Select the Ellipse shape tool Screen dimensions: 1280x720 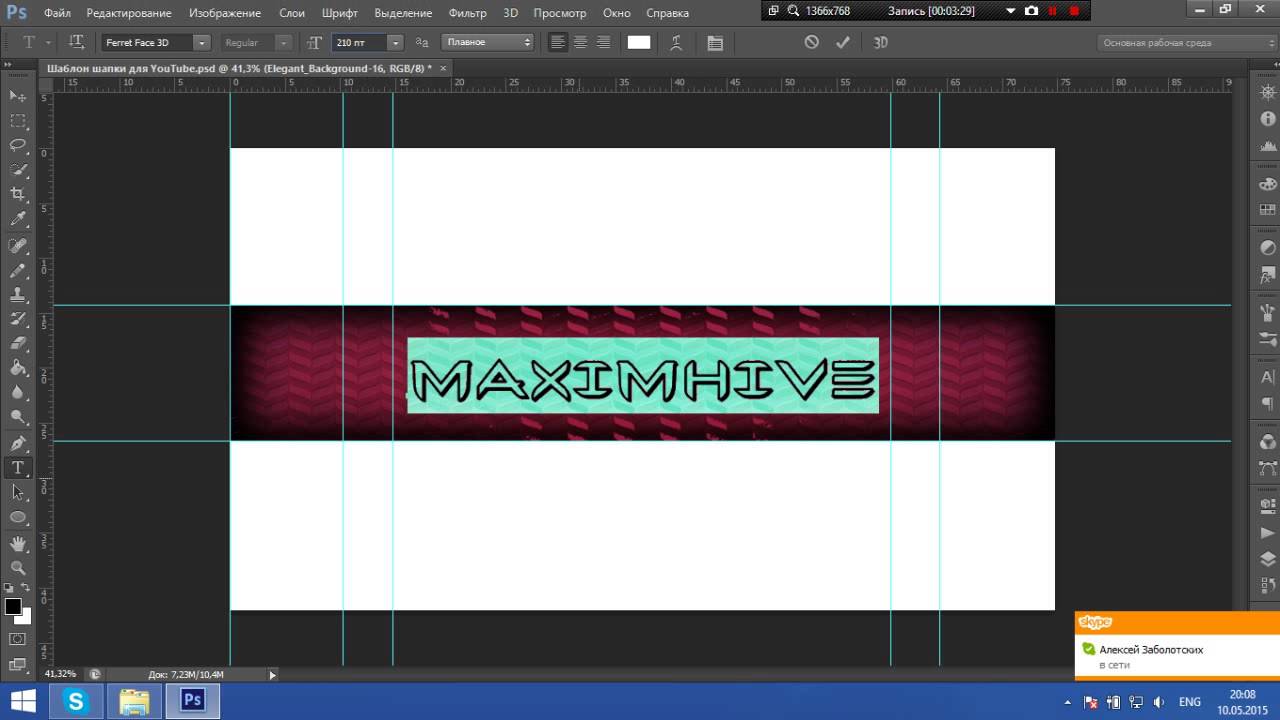pos(18,517)
